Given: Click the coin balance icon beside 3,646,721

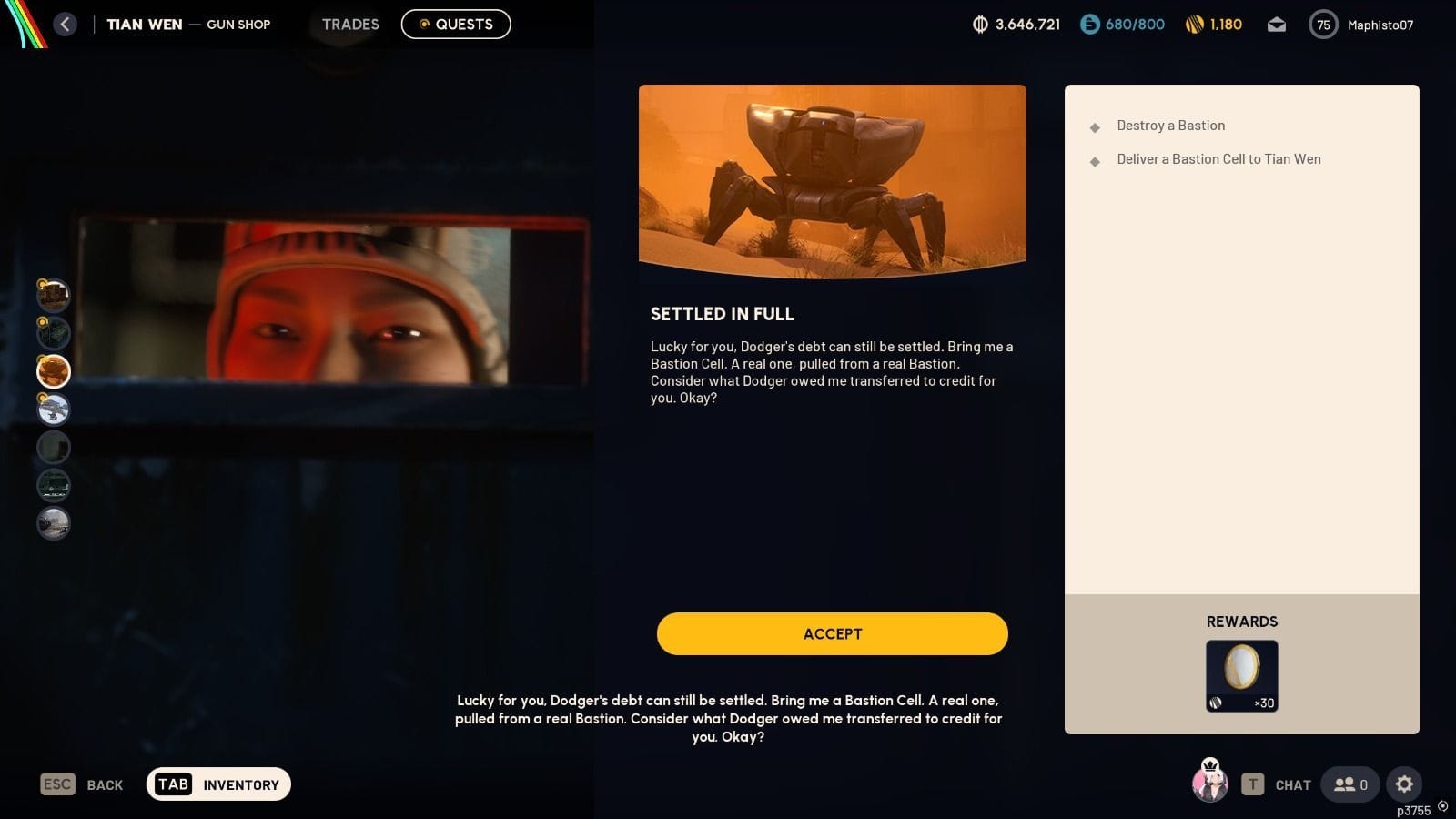Looking at the screenshot, I should point(980,25).
